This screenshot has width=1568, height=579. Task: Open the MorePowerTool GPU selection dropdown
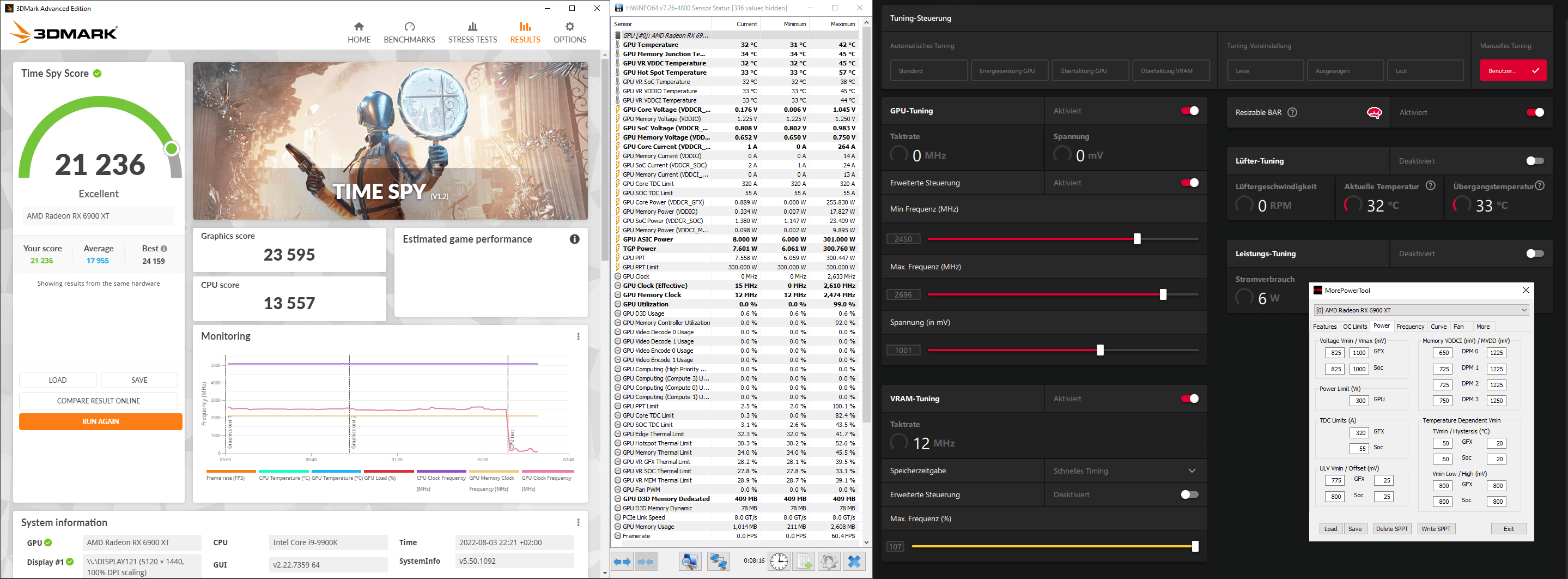[x=1421, y=310]
